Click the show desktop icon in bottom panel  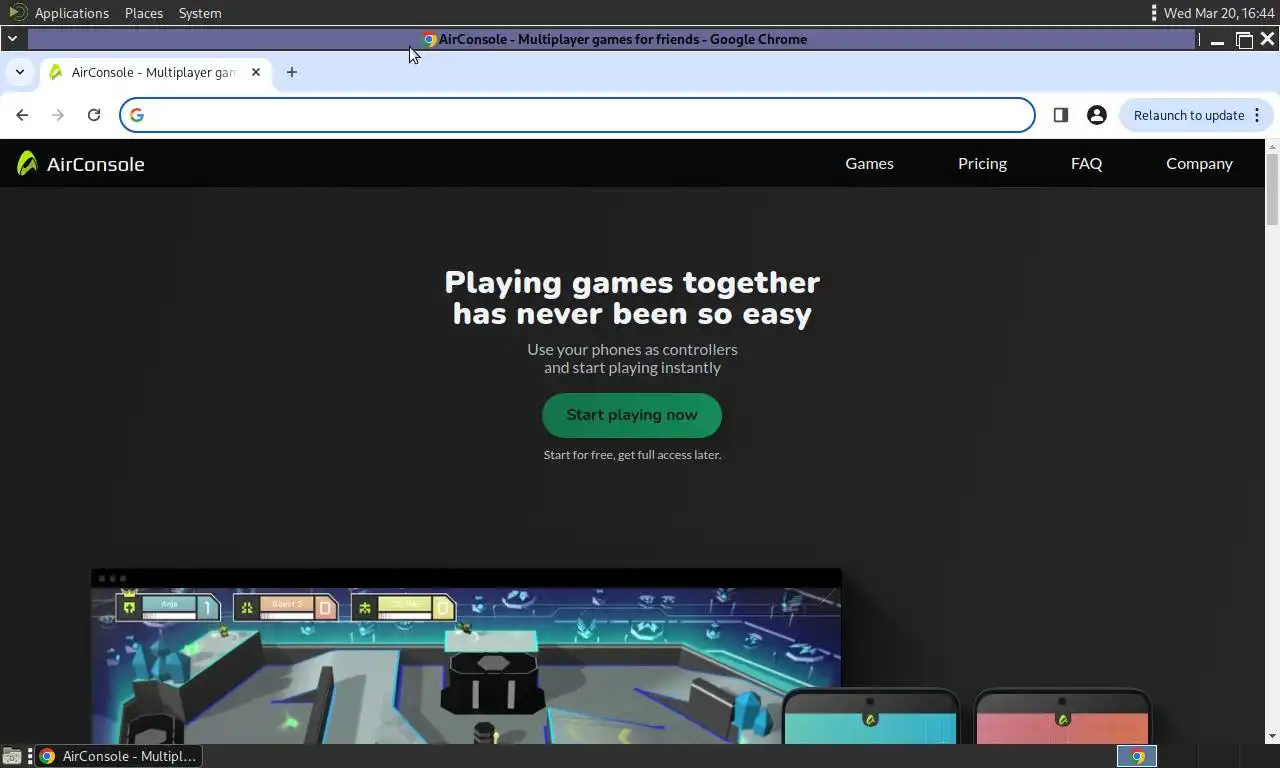coord(12,756)
